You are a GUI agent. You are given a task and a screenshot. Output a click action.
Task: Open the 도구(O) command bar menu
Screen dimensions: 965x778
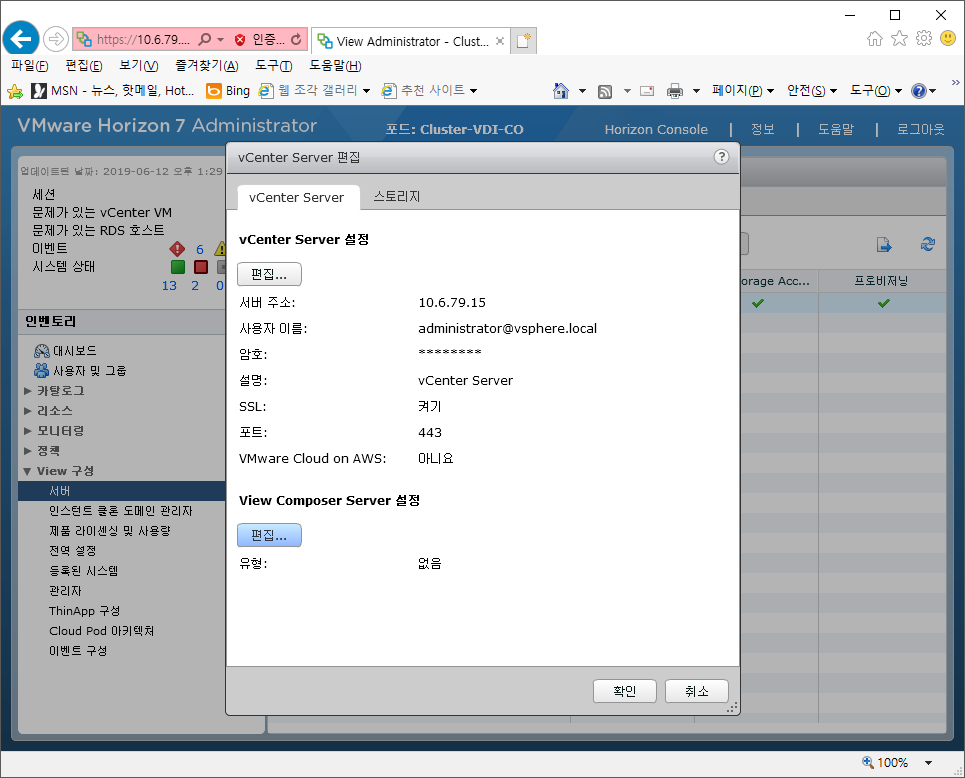pyautogui.click(x=875, y=90)
